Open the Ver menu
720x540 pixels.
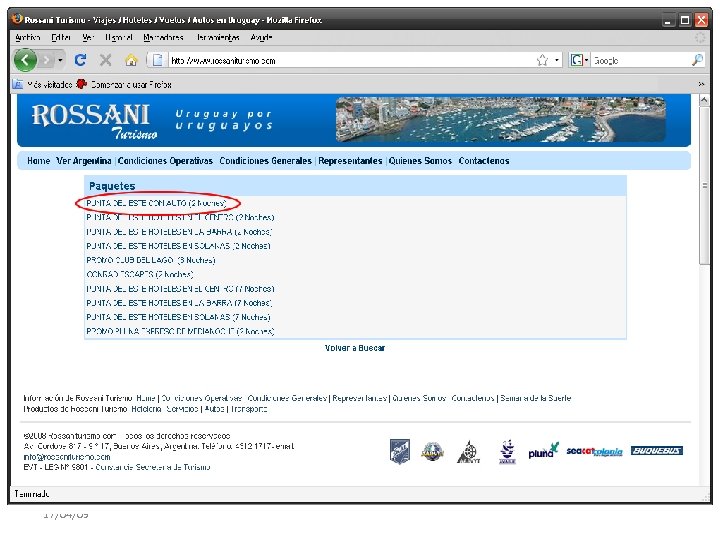coord(88,37)
